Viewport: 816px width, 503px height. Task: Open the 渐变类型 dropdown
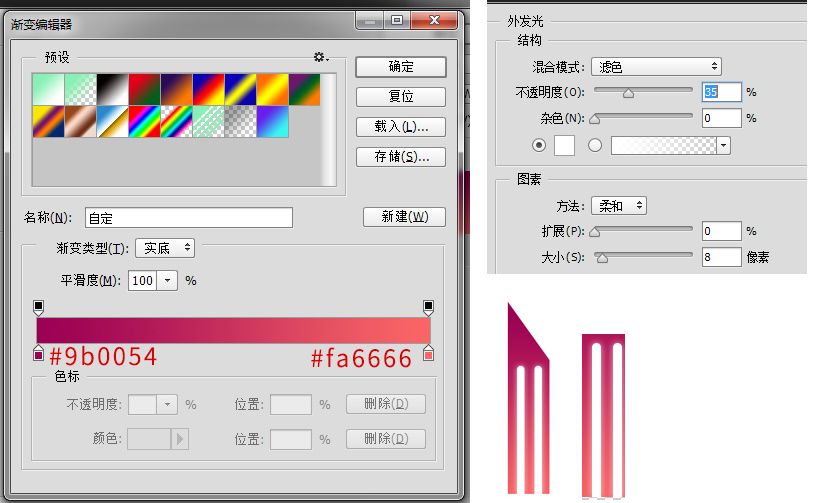coord(165,248)
